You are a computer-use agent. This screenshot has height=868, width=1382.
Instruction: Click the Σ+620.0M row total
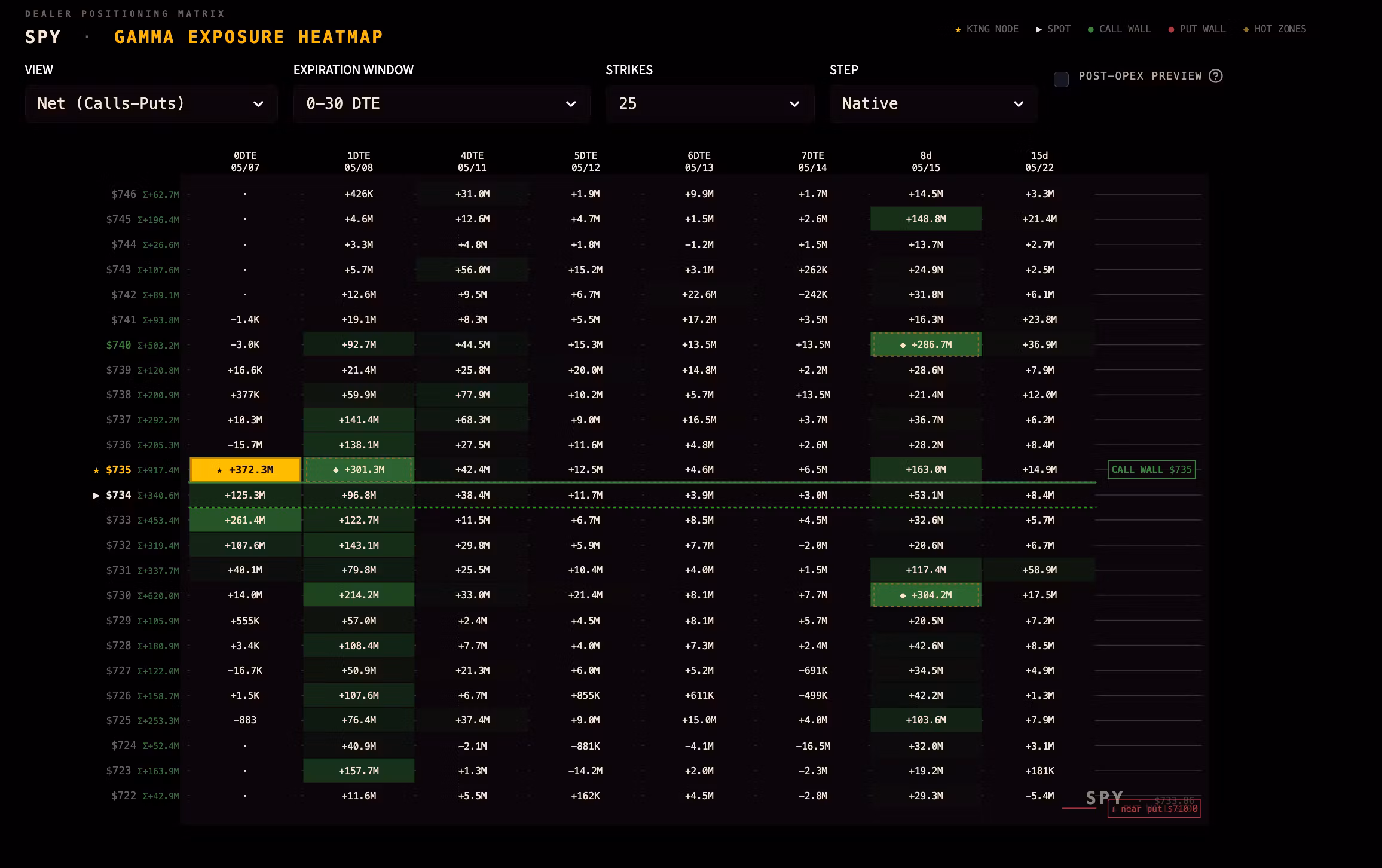click(158, 596)
